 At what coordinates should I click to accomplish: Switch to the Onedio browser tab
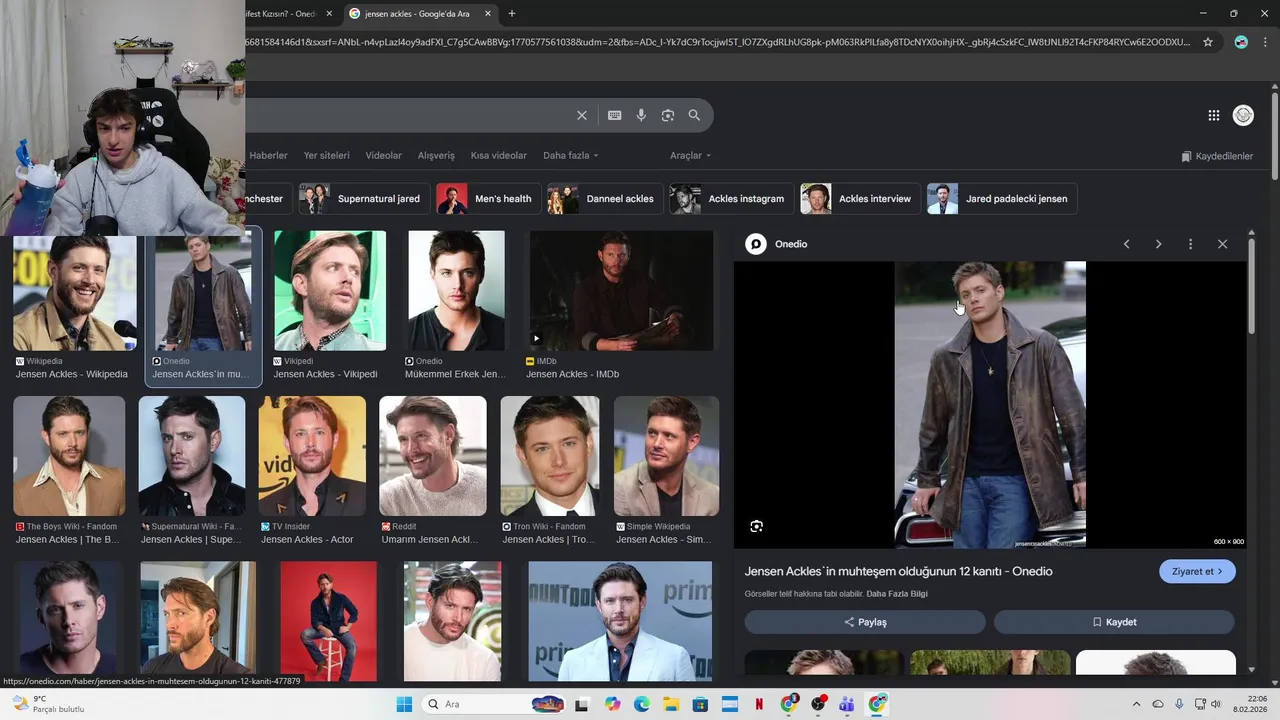283,14
